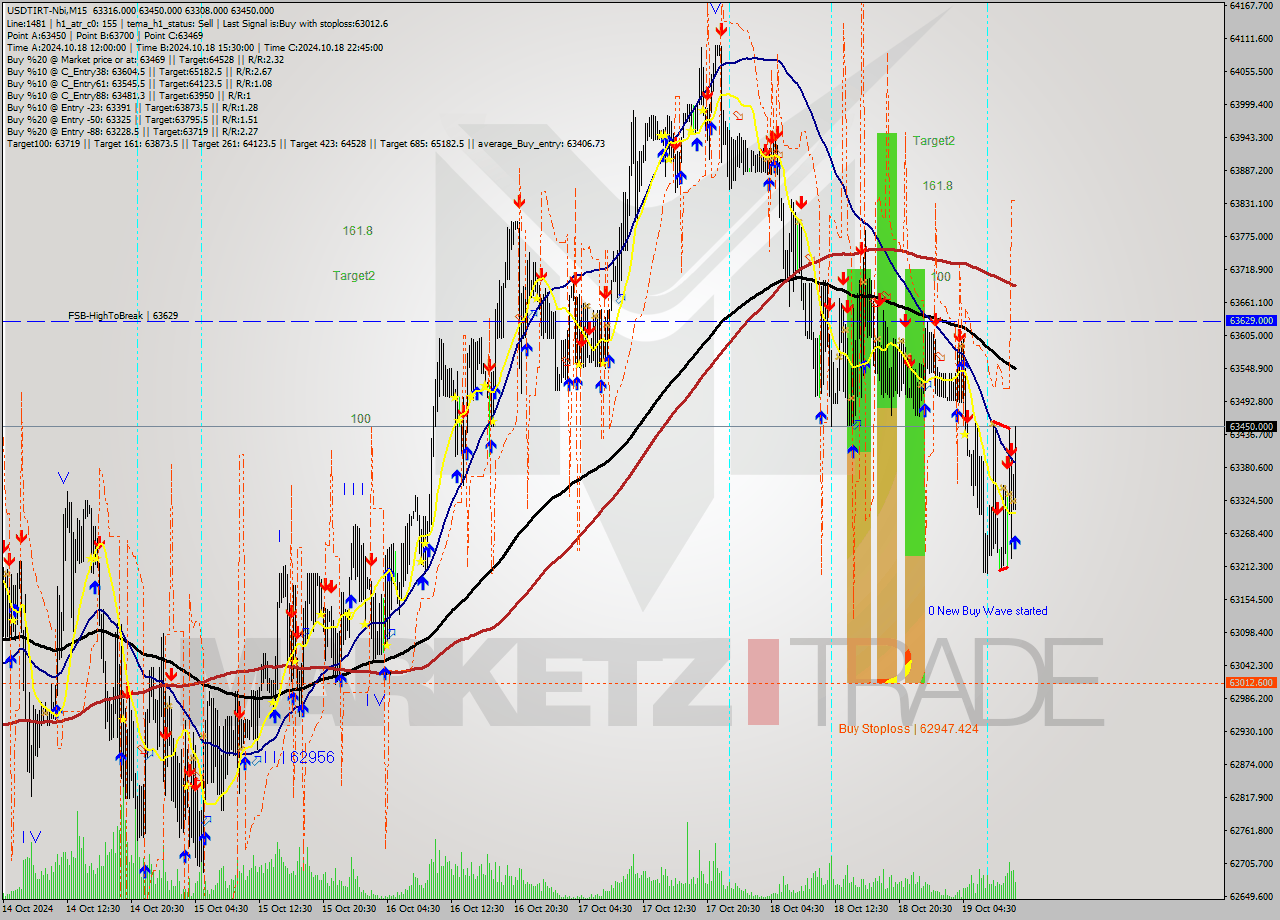Select the 'Buy Stoploss | 62947.424' label
1280x920 pixels.
click(908, 729)
